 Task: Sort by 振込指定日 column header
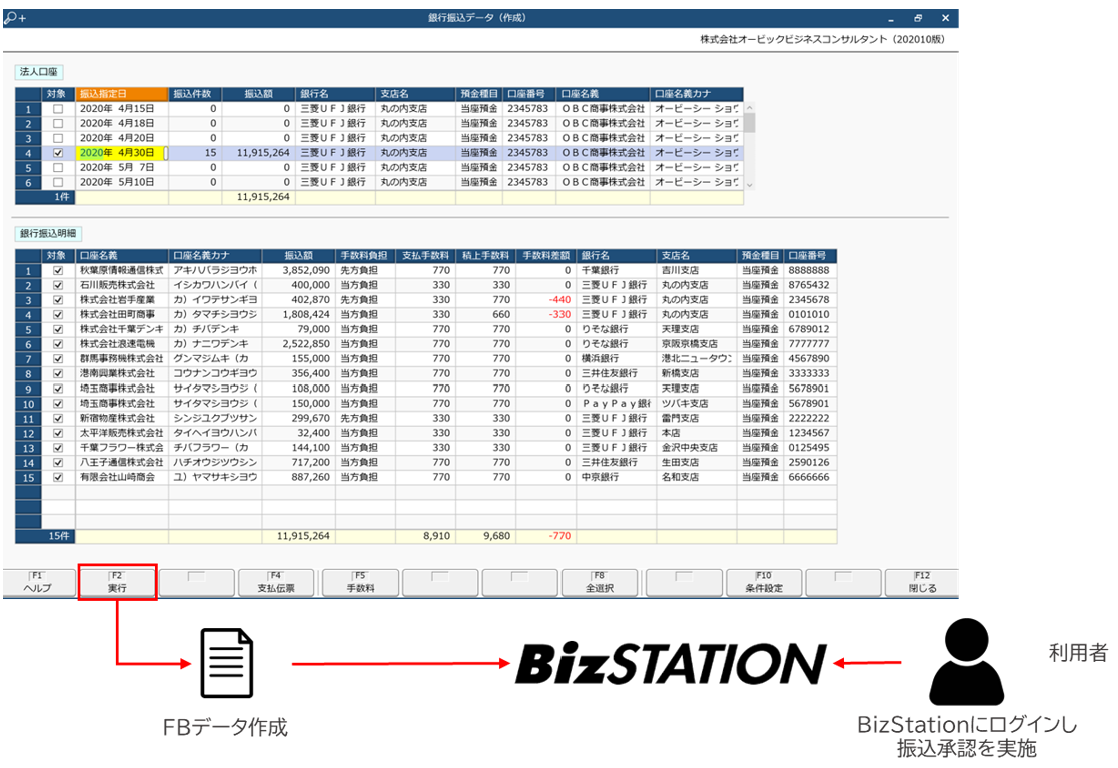(120, 94)
